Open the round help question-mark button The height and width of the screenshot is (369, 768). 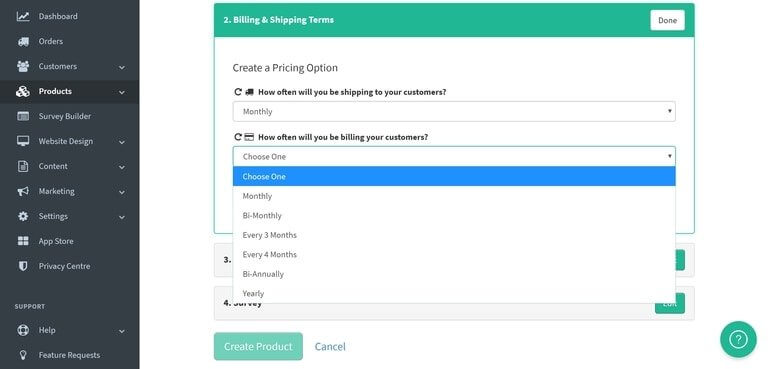pos(738,339)
